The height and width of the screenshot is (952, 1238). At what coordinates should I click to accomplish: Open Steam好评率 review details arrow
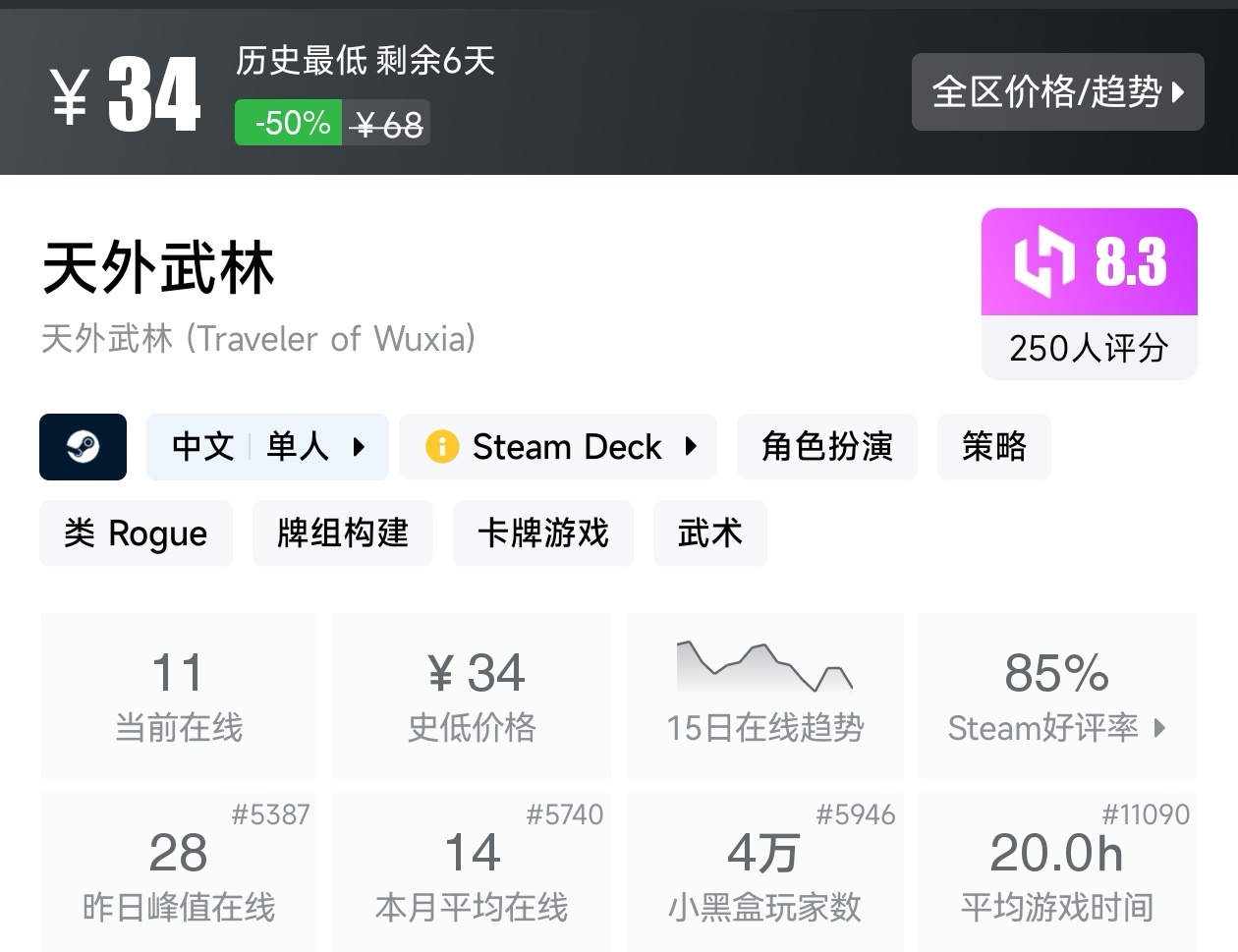pyautogui.click(x=1160, y=728)
